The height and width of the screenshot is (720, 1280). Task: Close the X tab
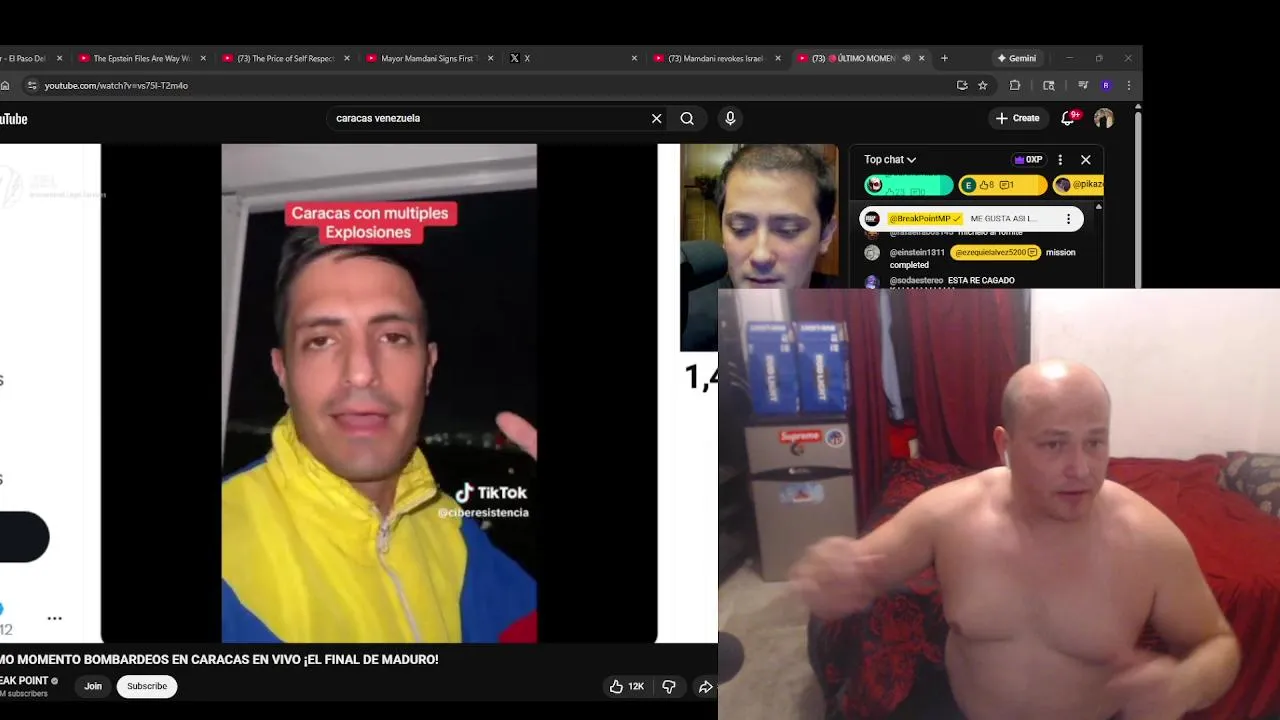tap(634, 58)
